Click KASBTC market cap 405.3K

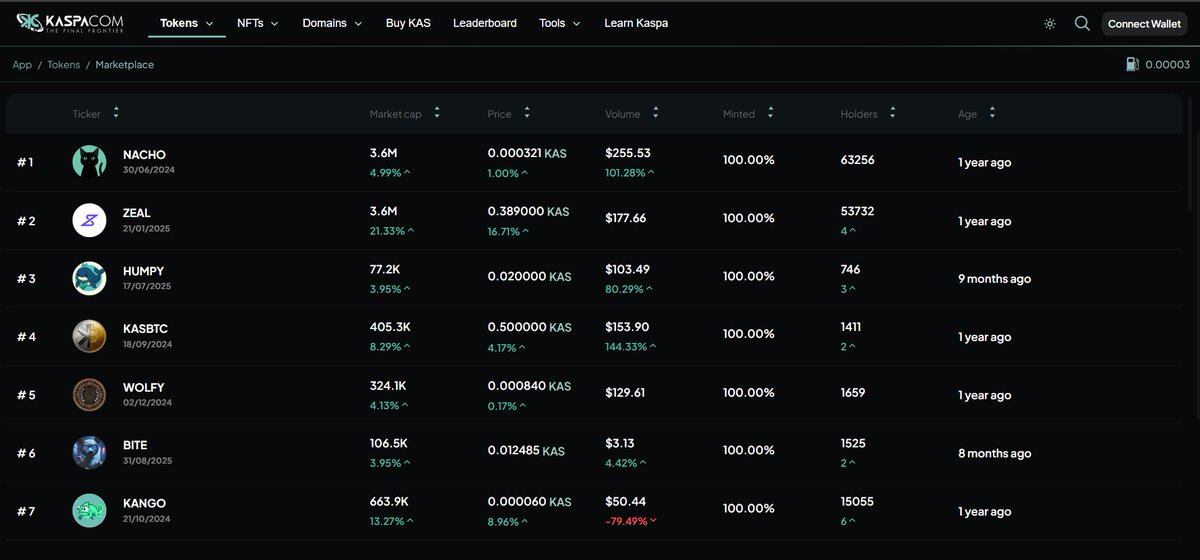(389, 327)
